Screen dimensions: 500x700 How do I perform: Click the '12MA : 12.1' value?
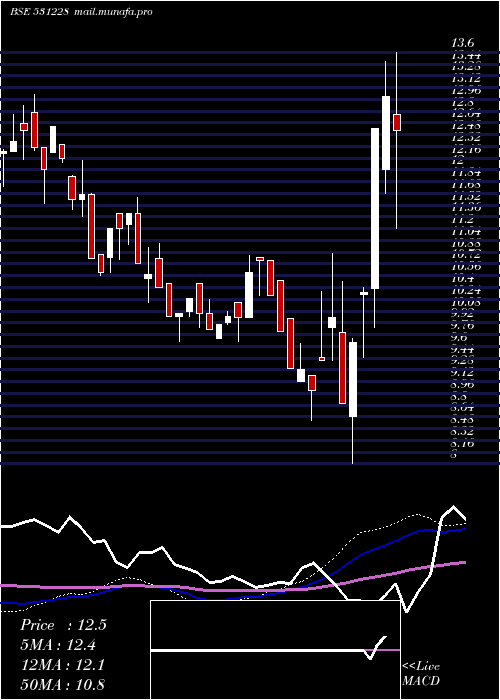[x=63, y=665]
